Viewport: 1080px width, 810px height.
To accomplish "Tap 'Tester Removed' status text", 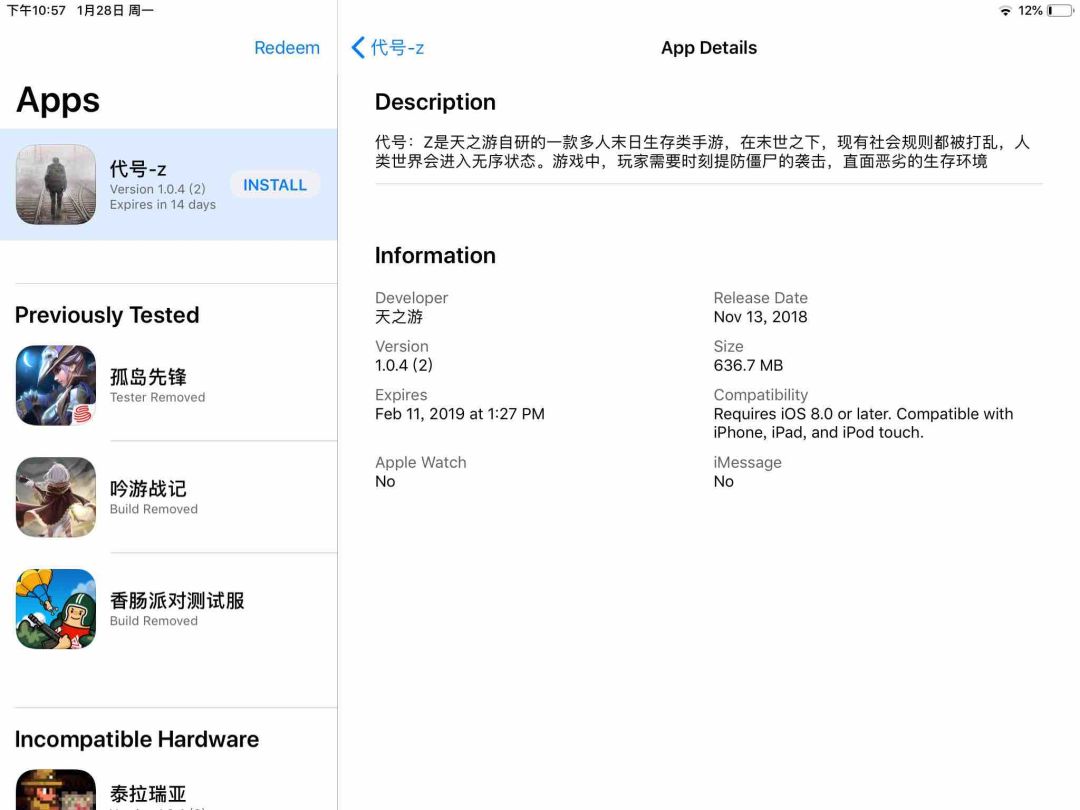I will (x=157, y=397).
